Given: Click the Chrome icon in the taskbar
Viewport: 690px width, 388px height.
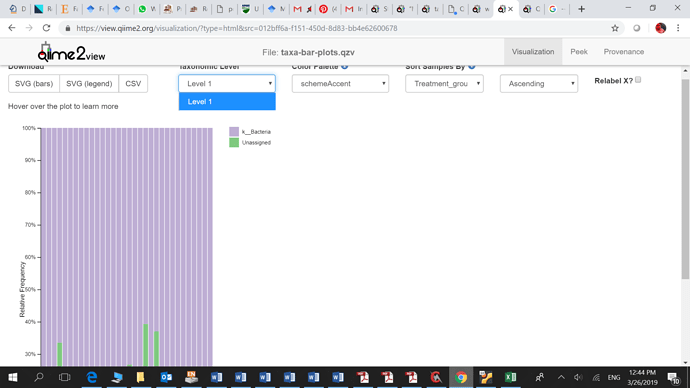Looking at the screenshot, I should [x=461, y=377].
